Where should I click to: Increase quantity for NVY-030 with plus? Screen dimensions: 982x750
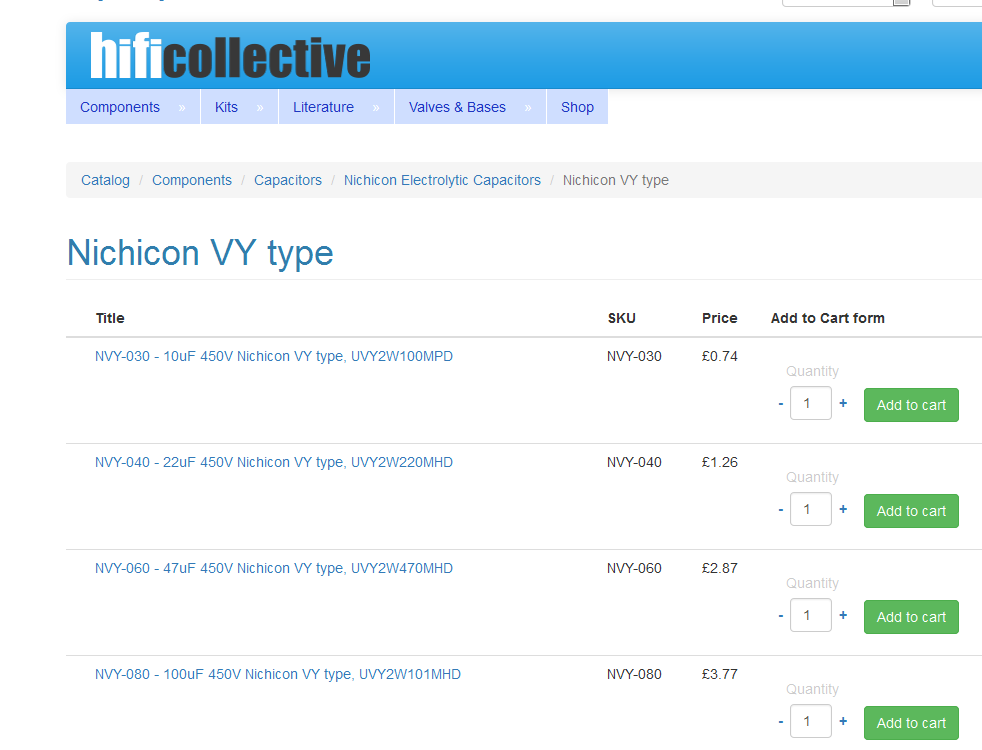[x=843, y=403]
